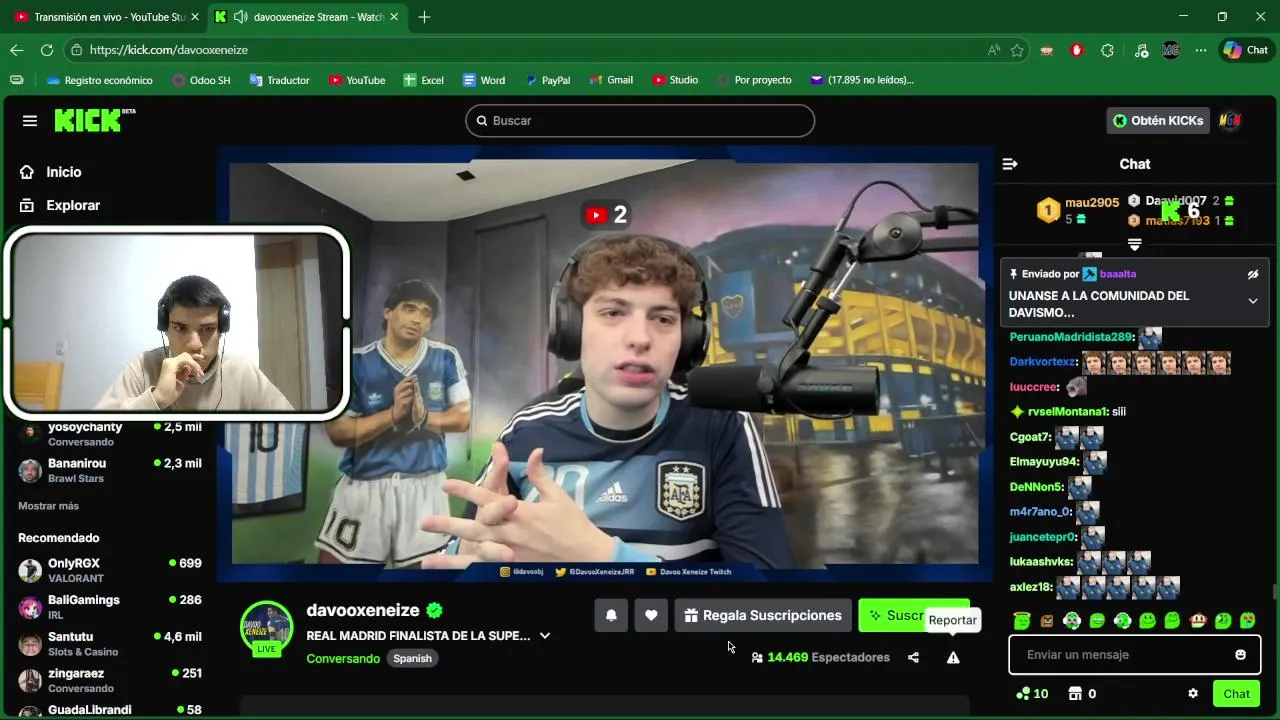
Task: Open the davooxeneize channel avatar
Action: click(266, 626)
